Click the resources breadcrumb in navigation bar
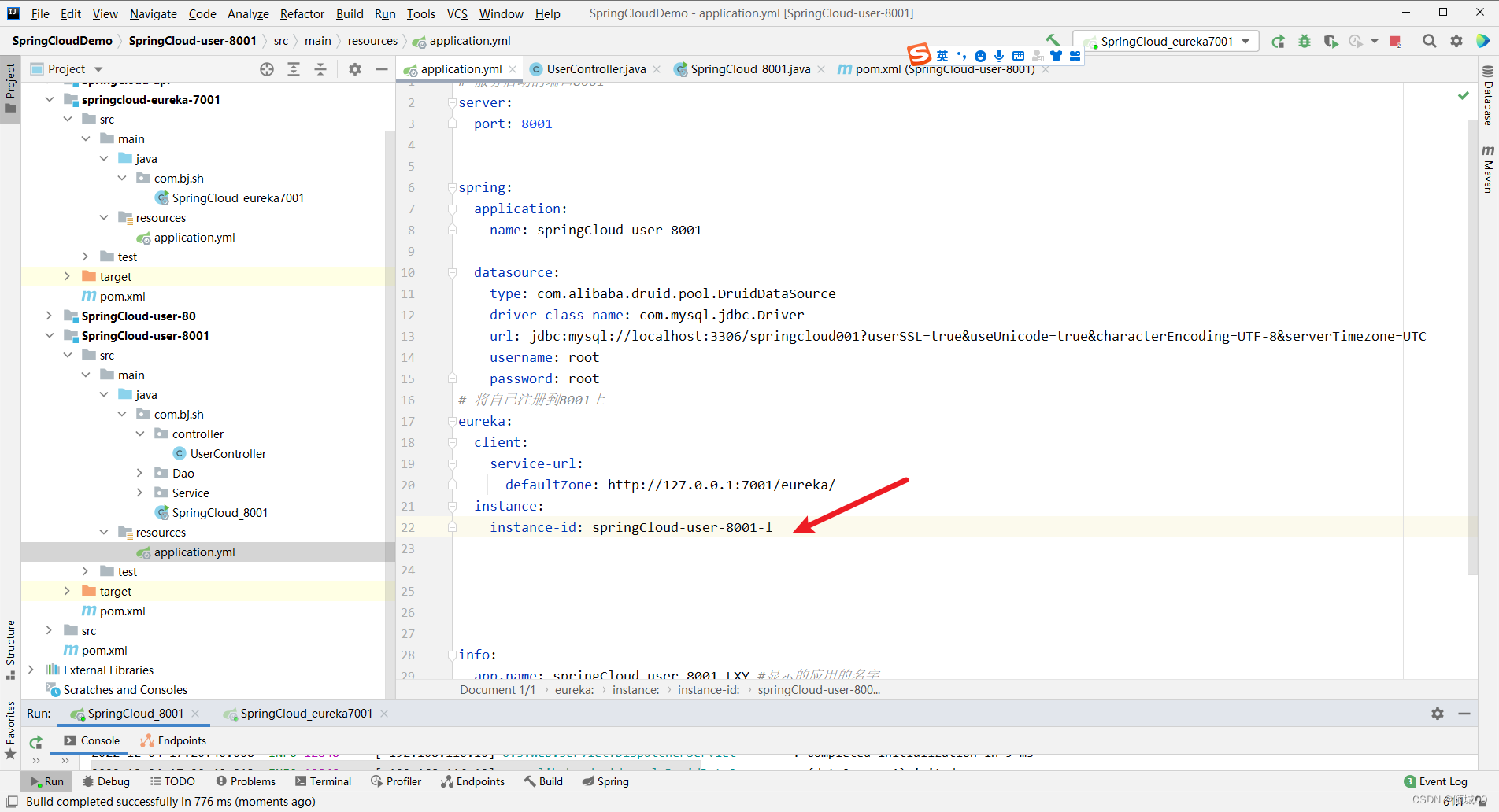Image resolution: width=1499 pixels, height=812 pixels. [372, 41]
